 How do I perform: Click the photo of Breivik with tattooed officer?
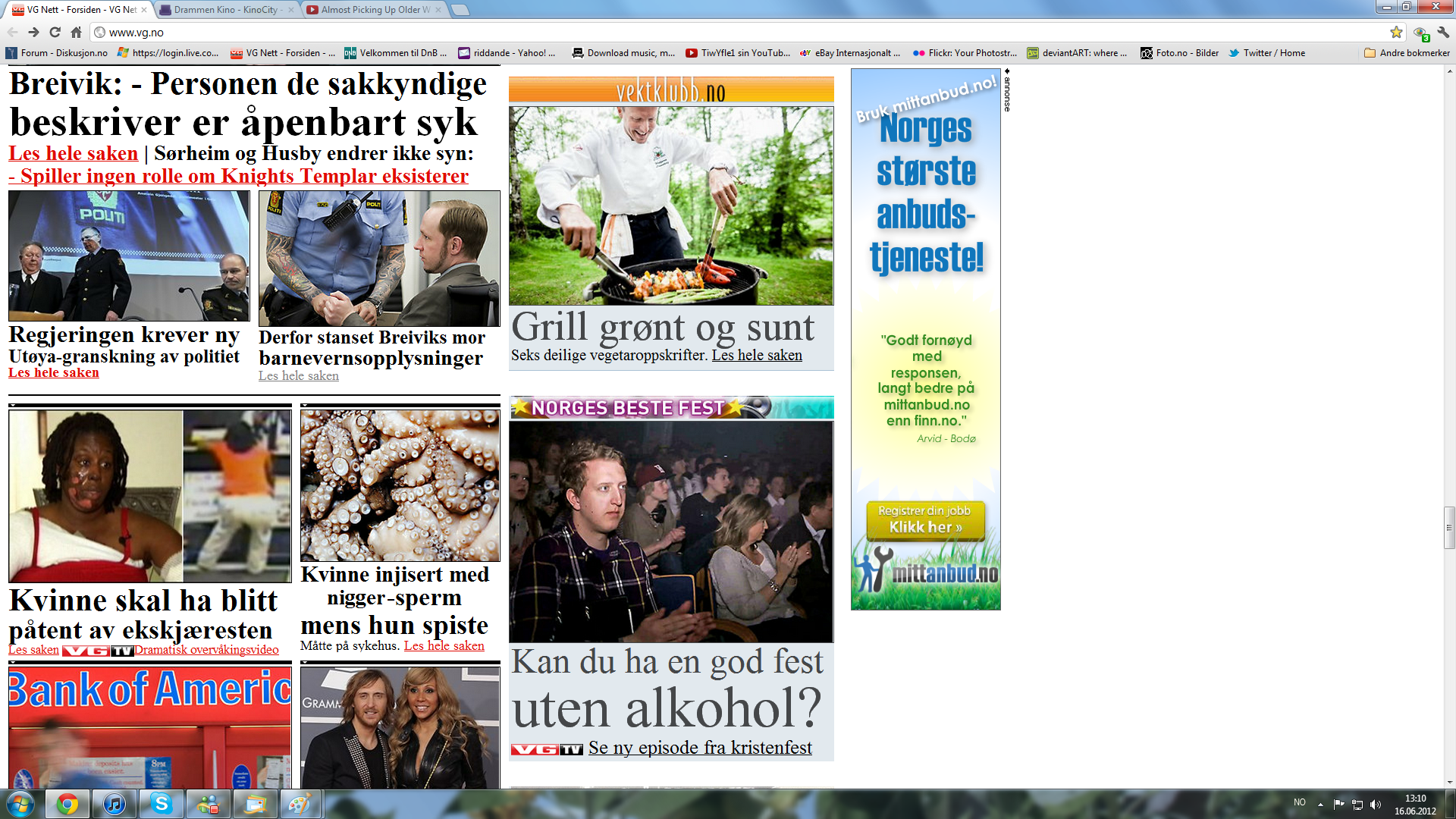(379, 258)
